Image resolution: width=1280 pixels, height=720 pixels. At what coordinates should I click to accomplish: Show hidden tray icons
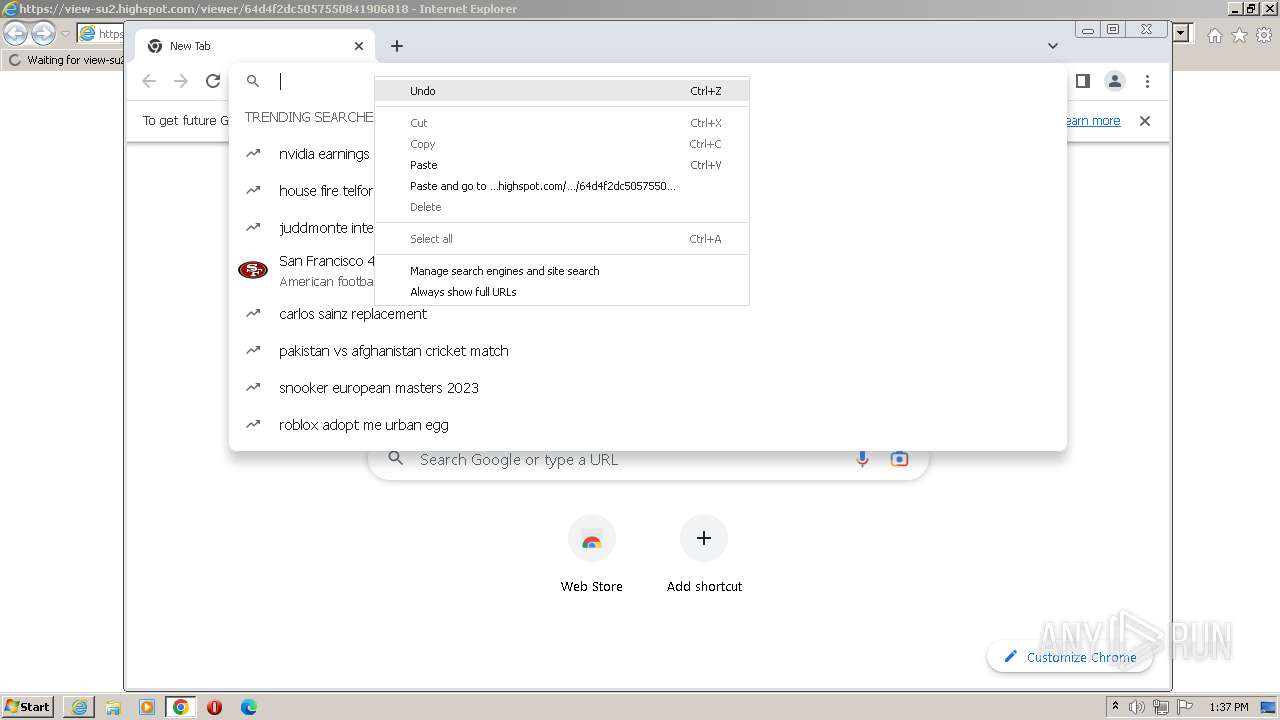[x=1115, y=707]
